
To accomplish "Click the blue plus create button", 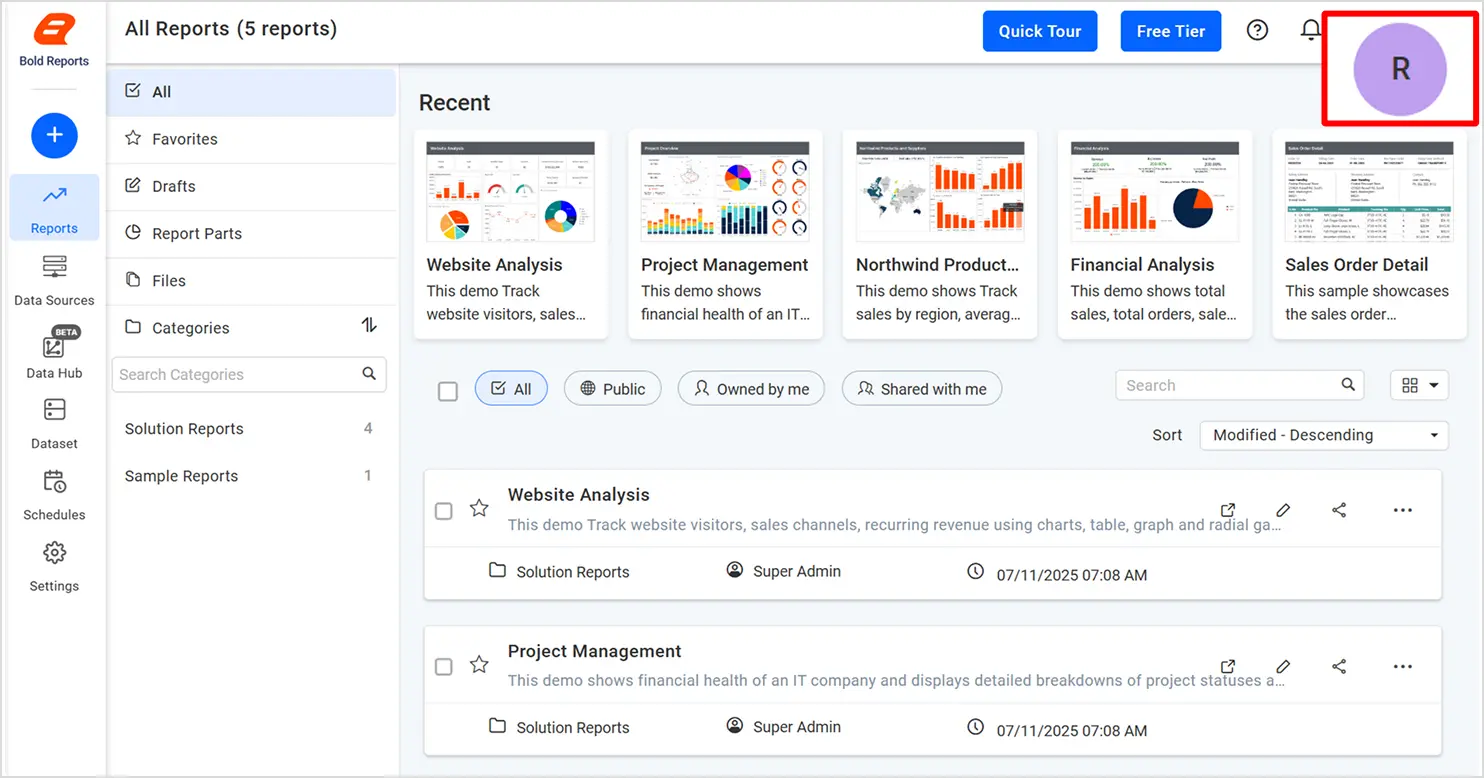I will click(x=54, y=135).
